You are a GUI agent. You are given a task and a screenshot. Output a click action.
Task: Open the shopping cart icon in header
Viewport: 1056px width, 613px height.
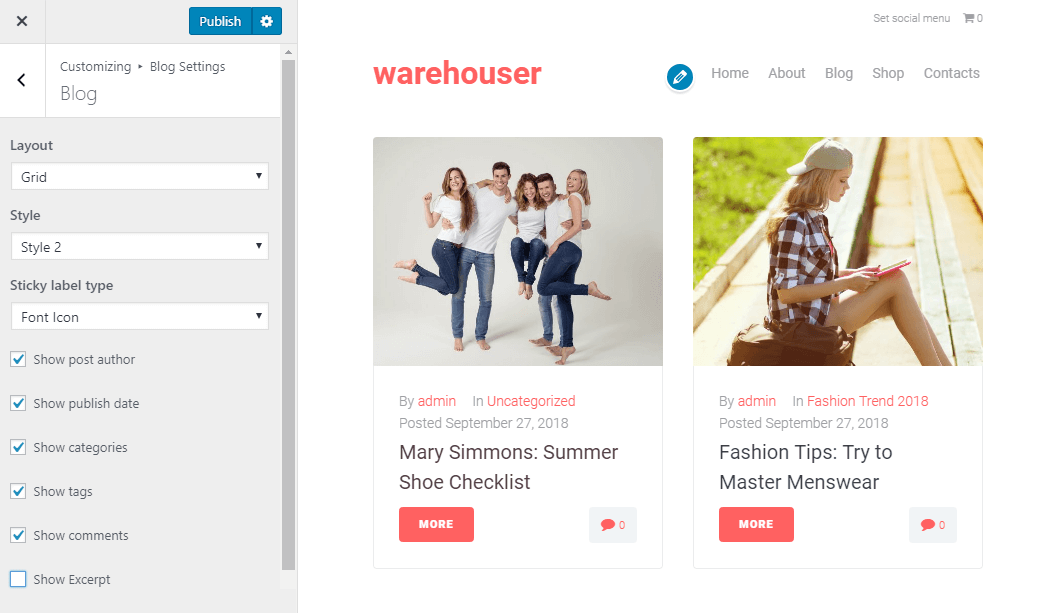(968, 18)
